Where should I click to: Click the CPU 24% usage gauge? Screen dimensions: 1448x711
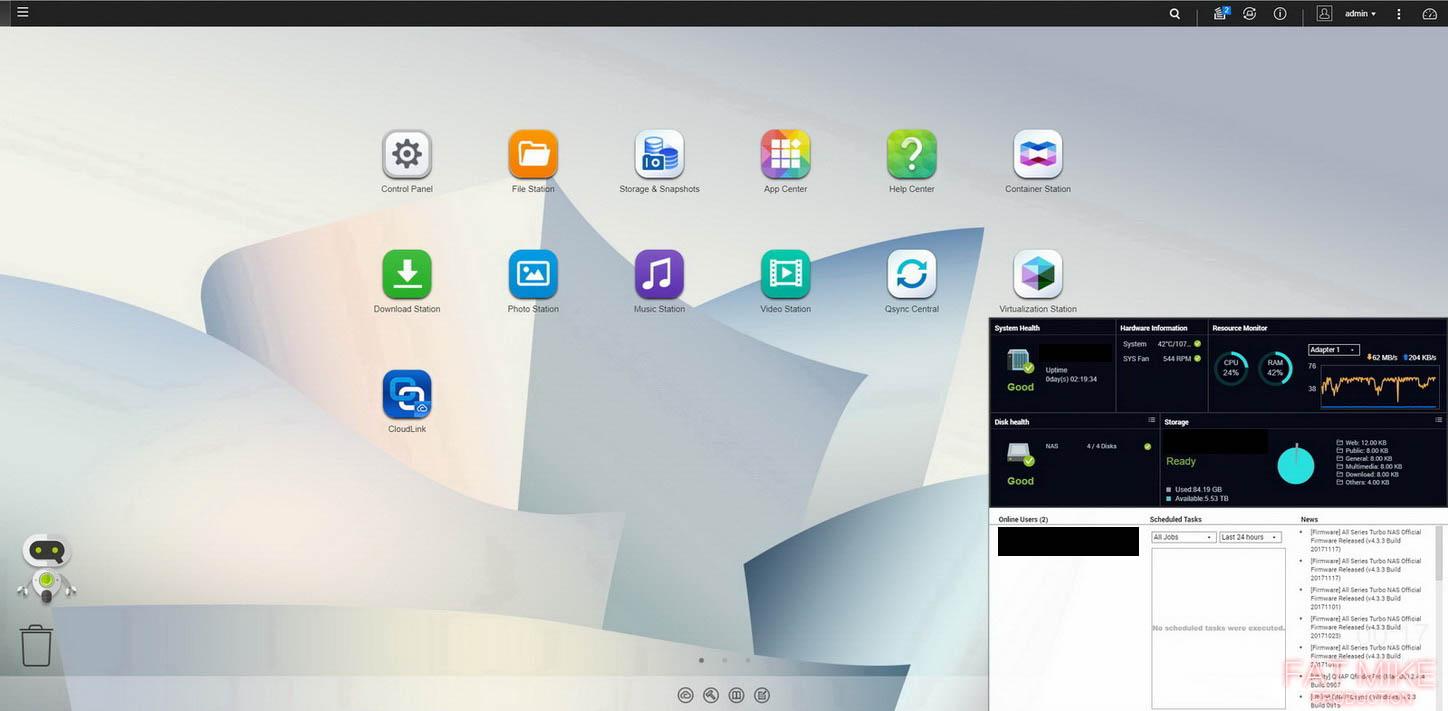(1231, 368)
